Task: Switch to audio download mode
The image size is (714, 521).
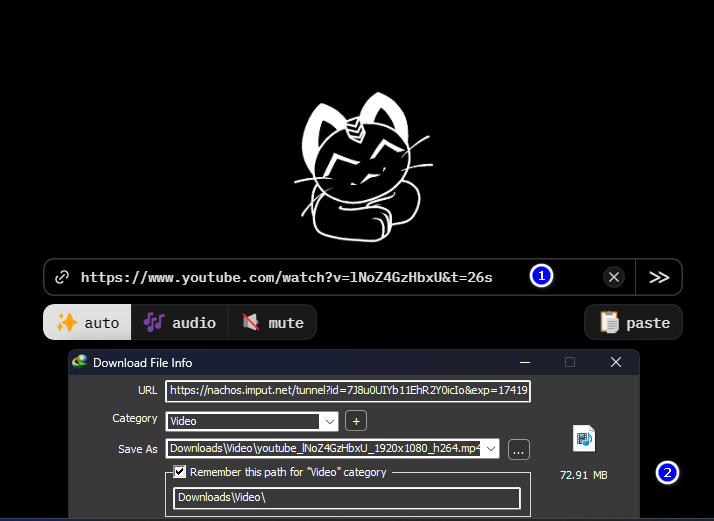Action: coord(179,322)
